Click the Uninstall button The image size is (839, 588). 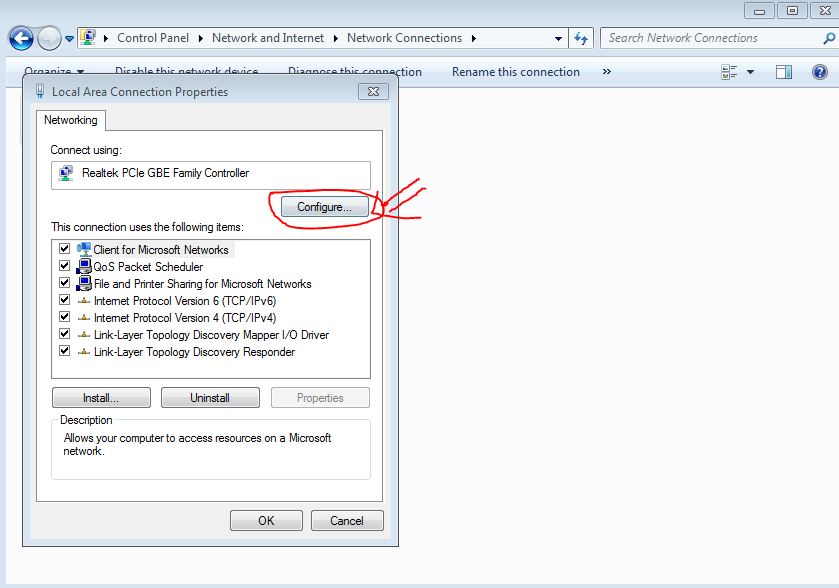point(210,398)
